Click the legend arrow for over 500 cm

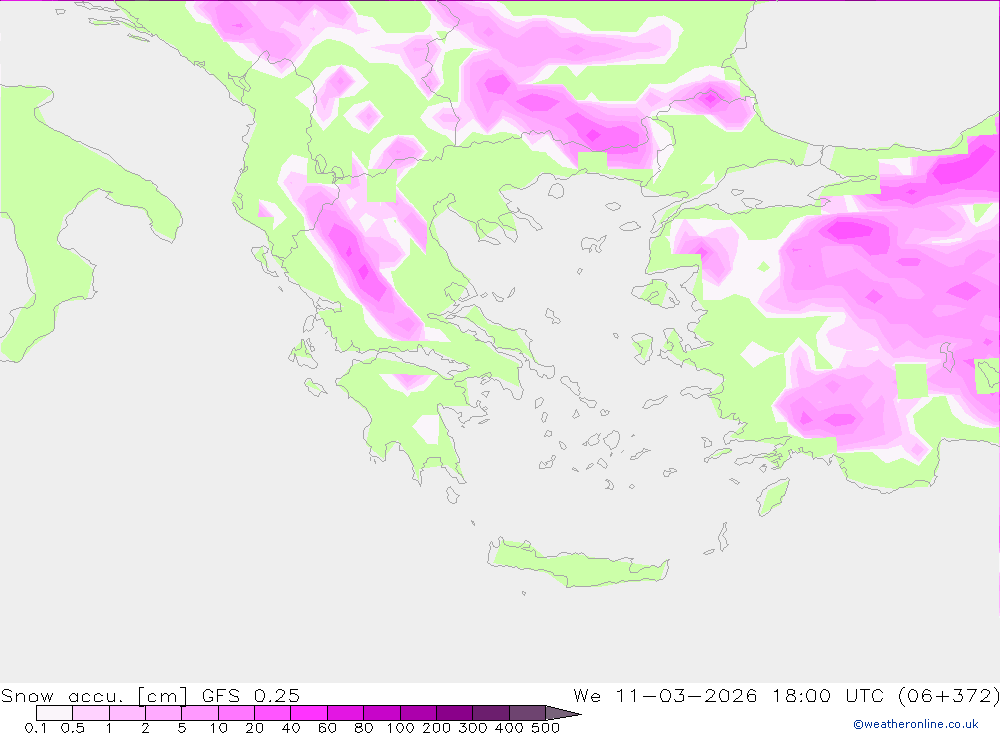point(563,713)
